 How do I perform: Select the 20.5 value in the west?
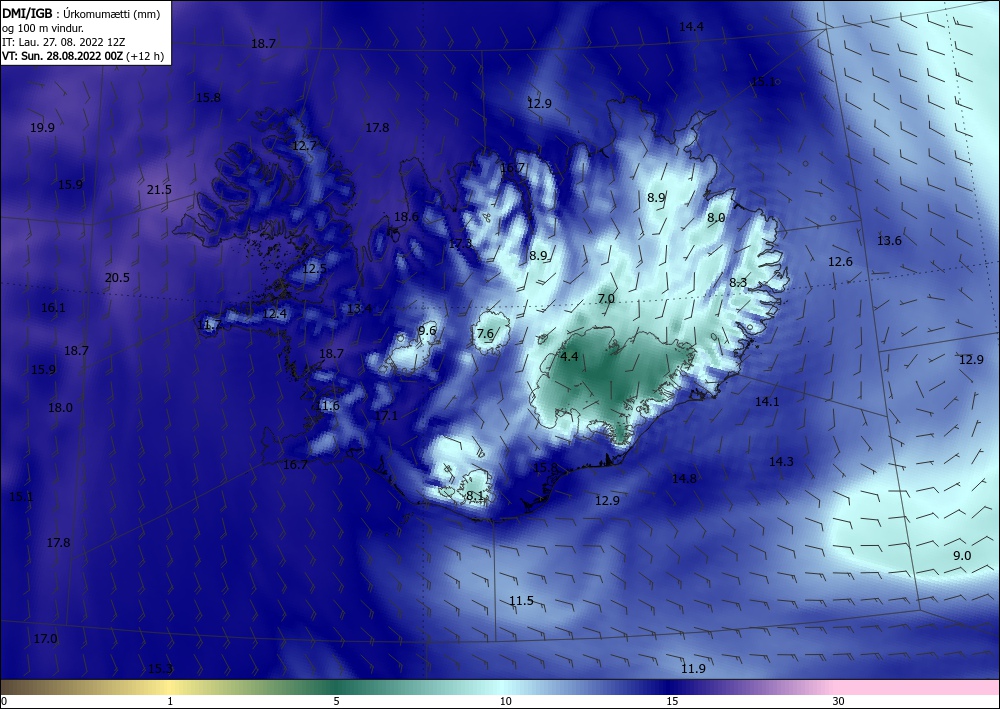[x=117, y=277]
